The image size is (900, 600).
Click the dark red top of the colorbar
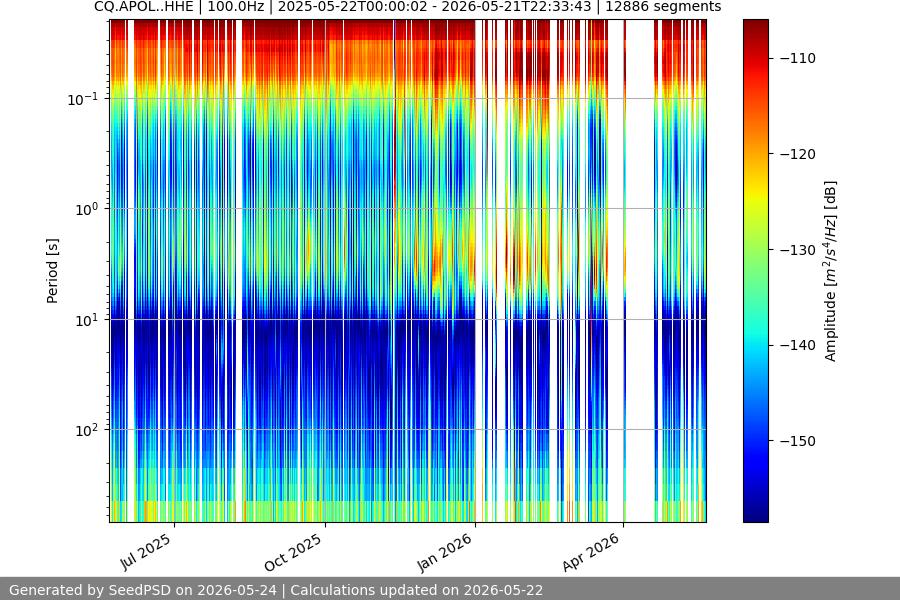755,28
